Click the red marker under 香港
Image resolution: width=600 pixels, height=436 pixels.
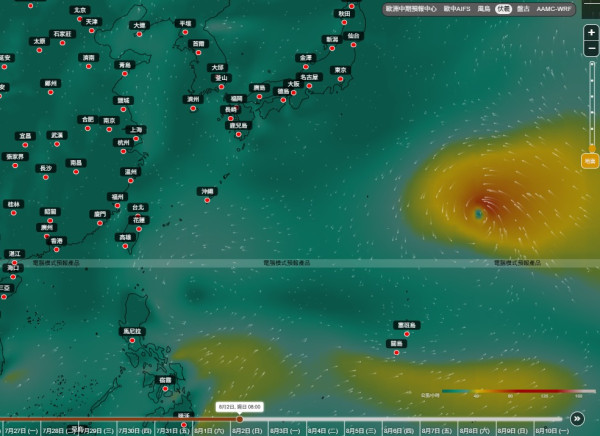point(57,250)
